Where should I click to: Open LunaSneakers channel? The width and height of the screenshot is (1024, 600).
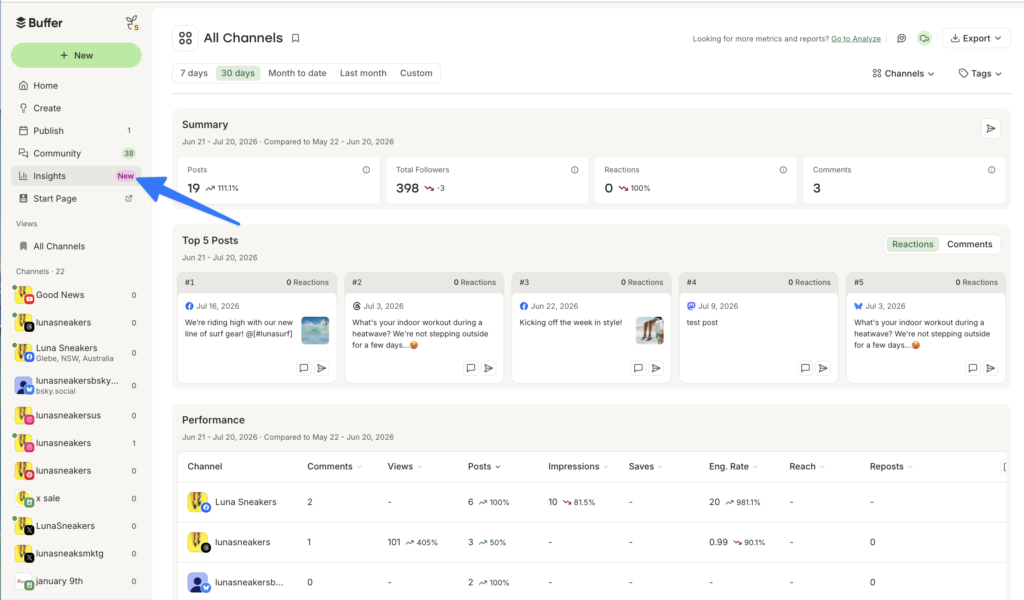click(76, 526)
